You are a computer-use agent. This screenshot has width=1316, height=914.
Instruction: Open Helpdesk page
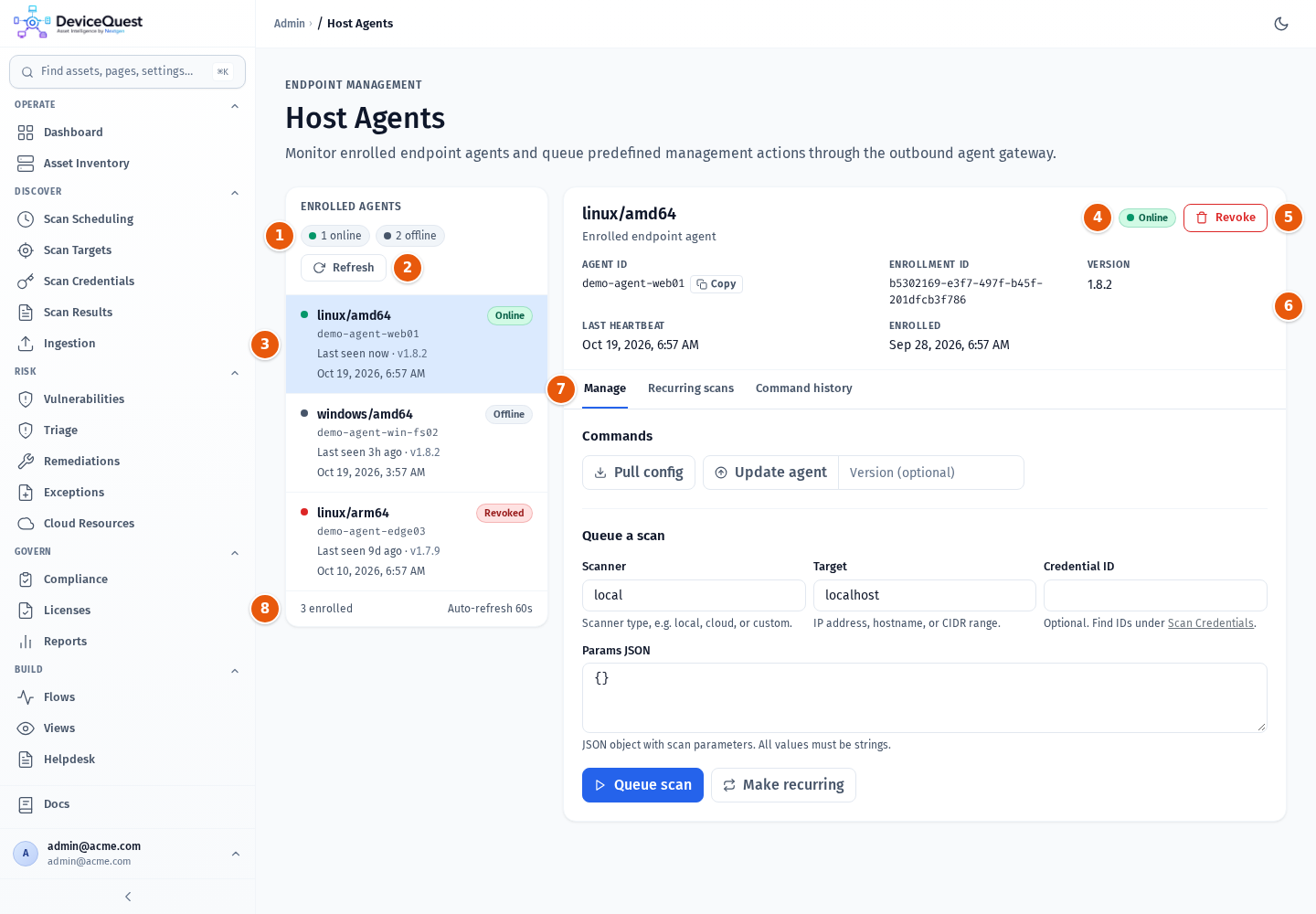tap(127, 760)
